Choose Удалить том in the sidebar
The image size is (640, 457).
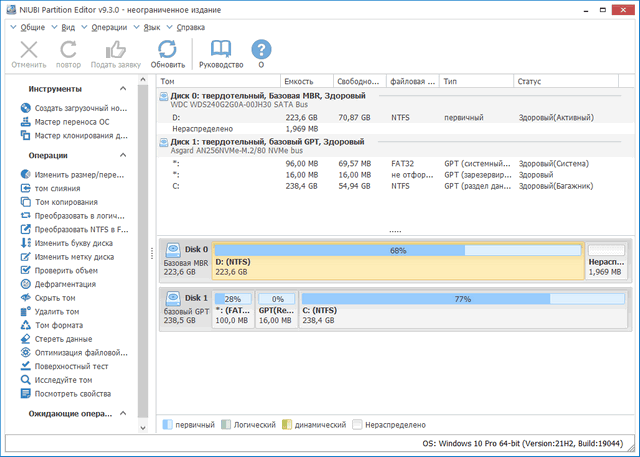57,311
